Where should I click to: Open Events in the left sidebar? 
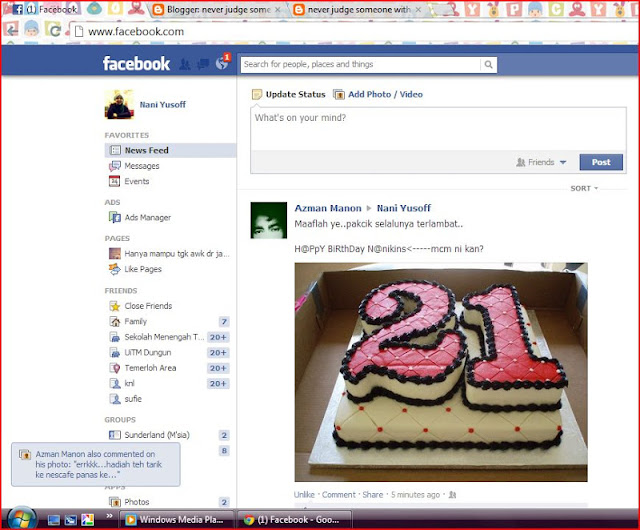[137, 181]
